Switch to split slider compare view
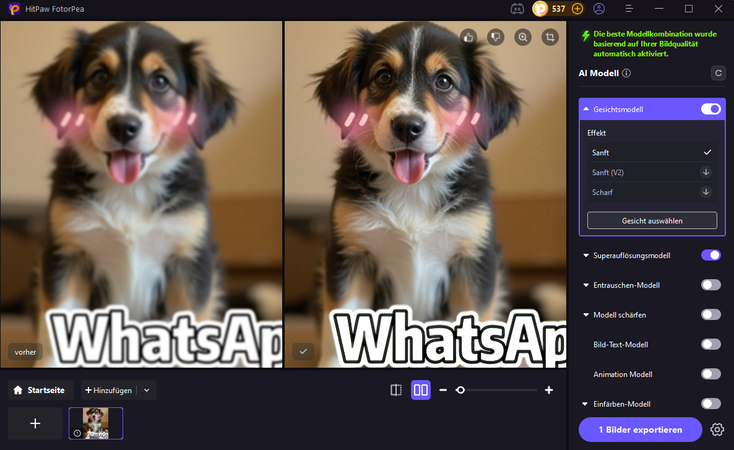Viewport: 734px width, 450px height. pos(396,390)
